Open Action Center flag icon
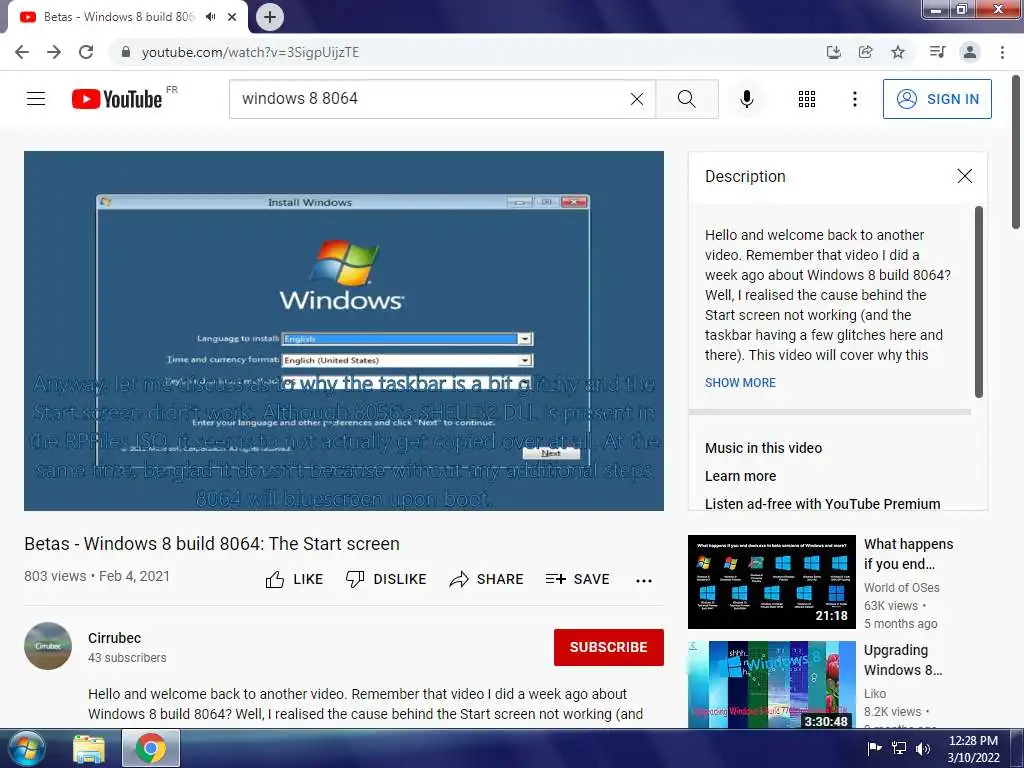Viewport: 1024px width, 768px height. pyautogui.click(x=874, y=748)
